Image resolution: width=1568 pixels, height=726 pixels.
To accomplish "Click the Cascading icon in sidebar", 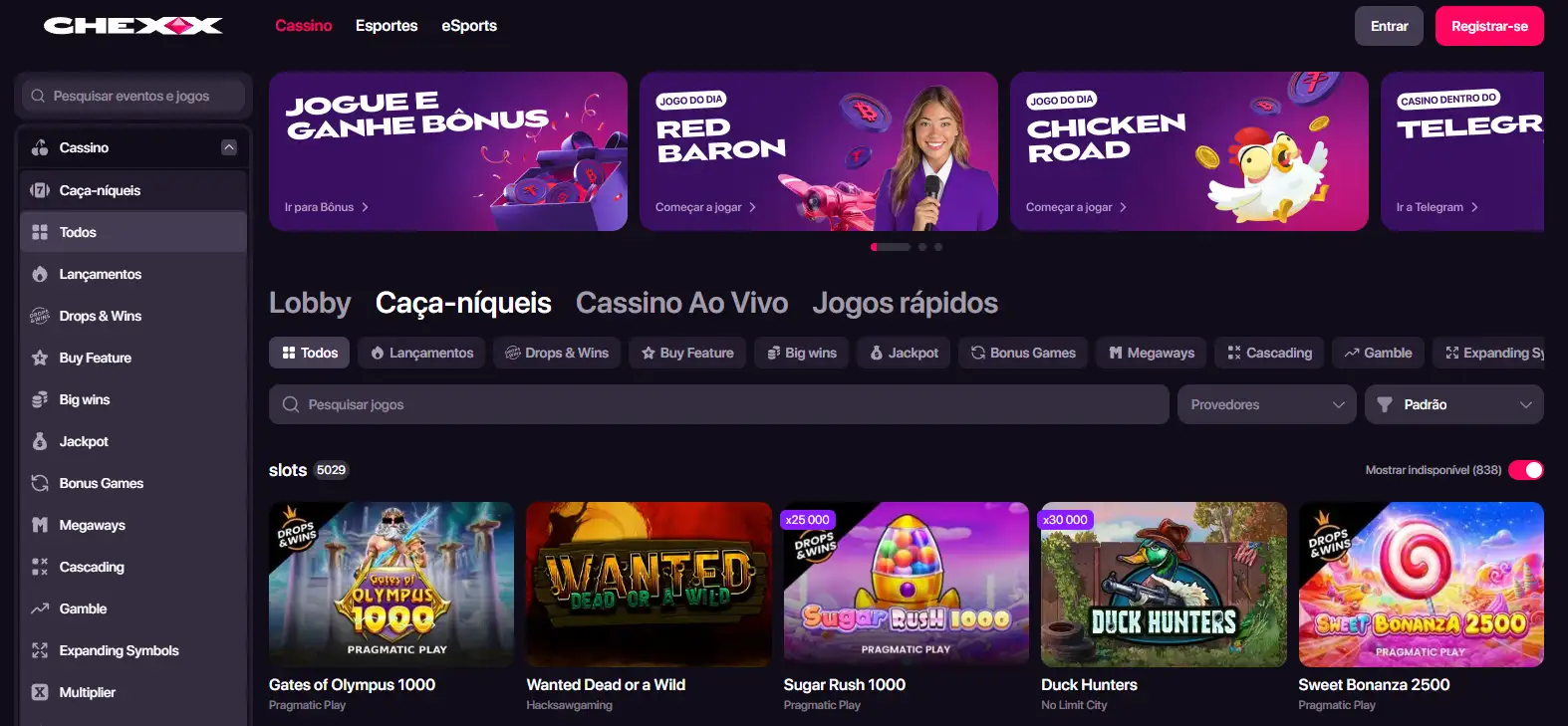I will (40, 567).
